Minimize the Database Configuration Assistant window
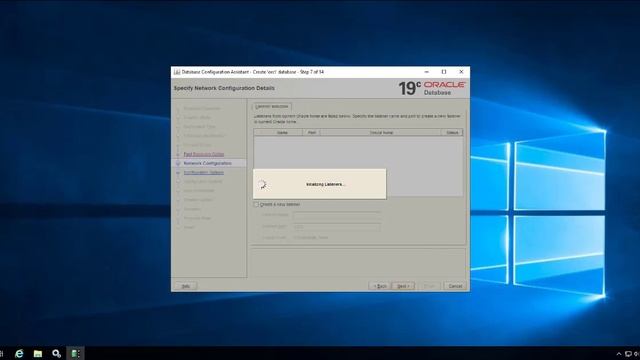 point(427,72)
